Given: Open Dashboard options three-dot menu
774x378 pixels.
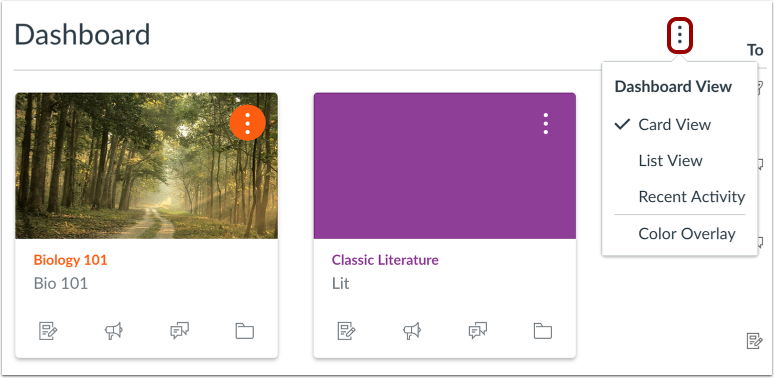Looking at the screenshot, I should coord(680,35).
